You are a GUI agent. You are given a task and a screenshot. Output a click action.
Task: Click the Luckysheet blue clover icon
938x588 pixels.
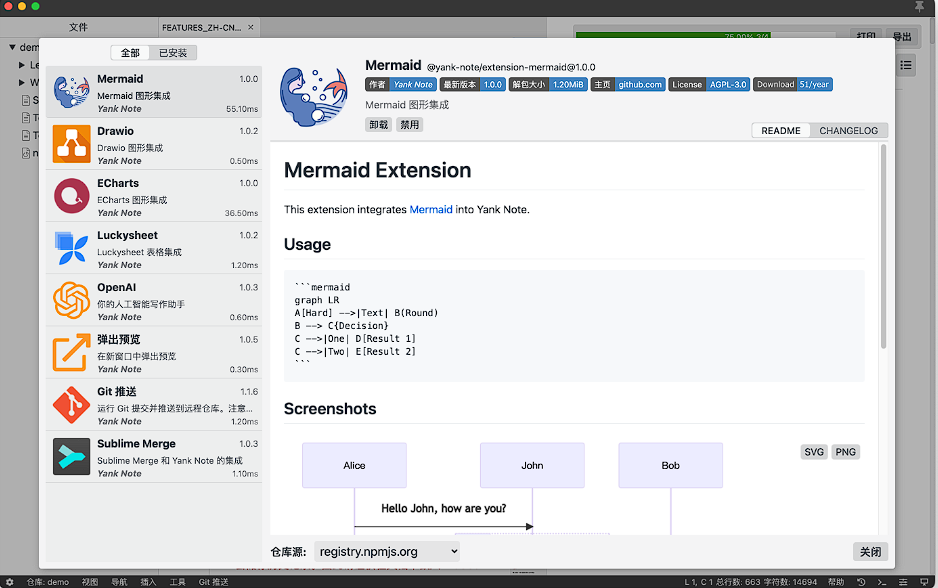72,248
